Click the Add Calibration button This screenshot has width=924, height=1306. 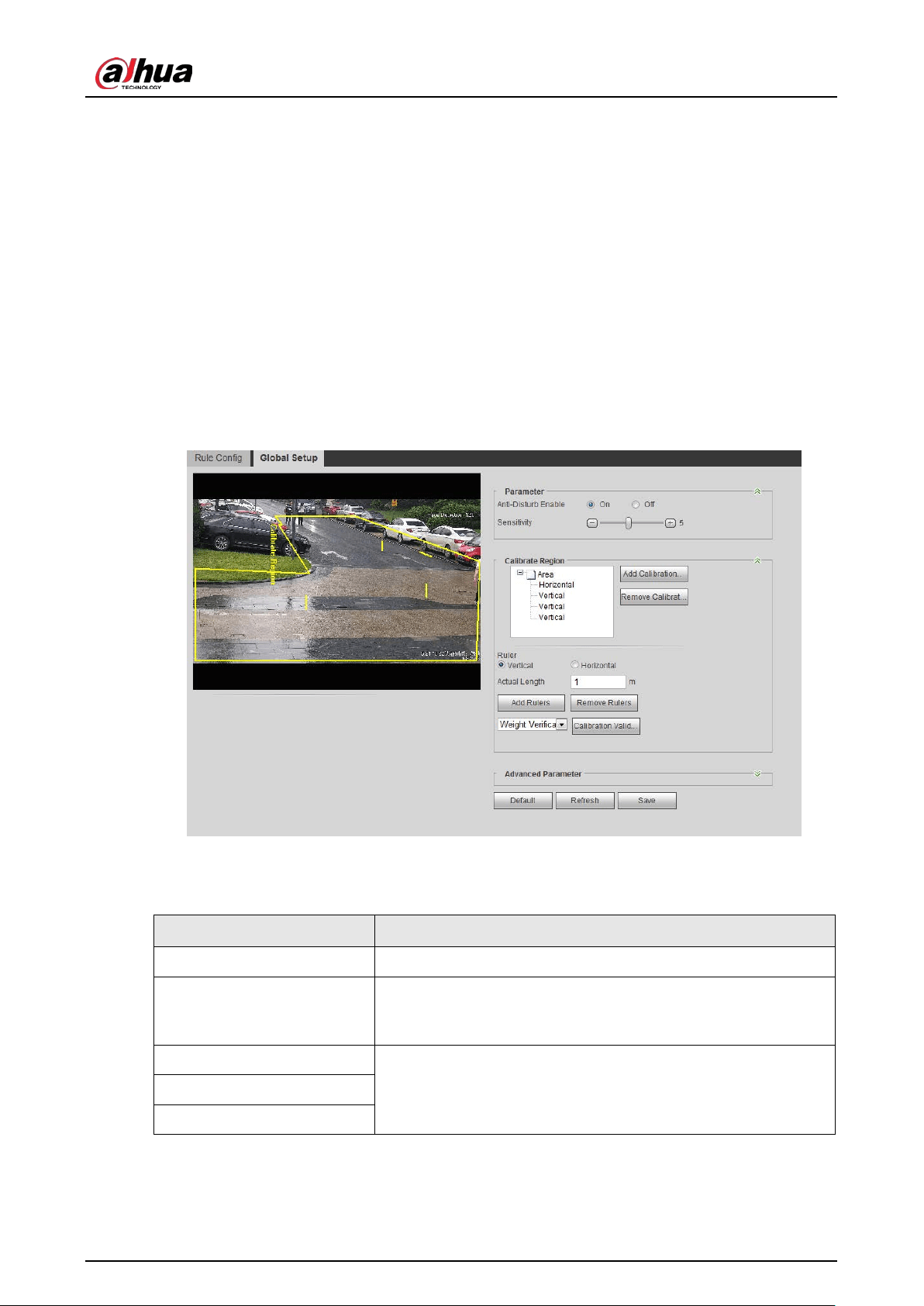tap(654, 574)
